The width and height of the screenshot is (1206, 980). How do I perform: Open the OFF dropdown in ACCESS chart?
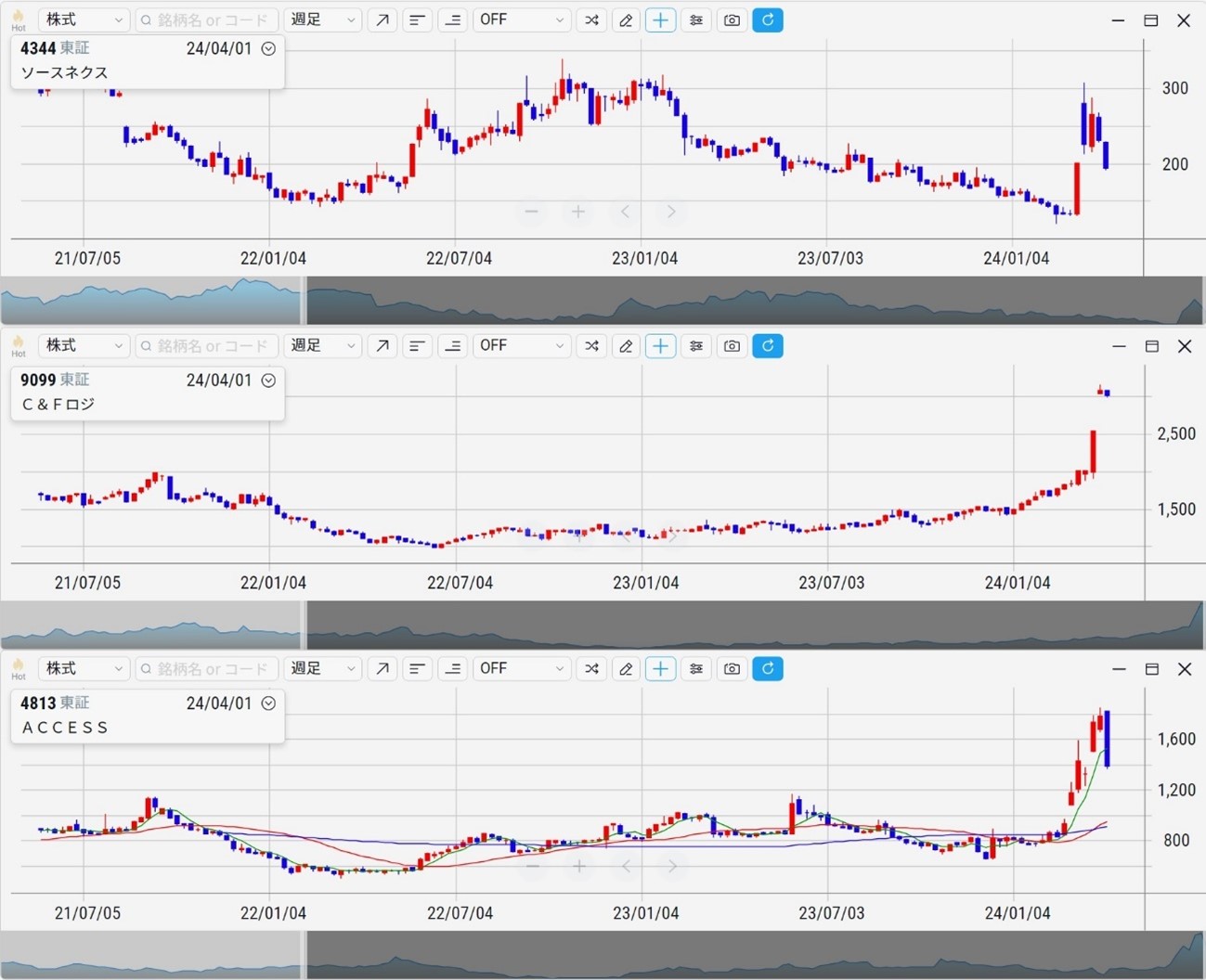[521, 669]
